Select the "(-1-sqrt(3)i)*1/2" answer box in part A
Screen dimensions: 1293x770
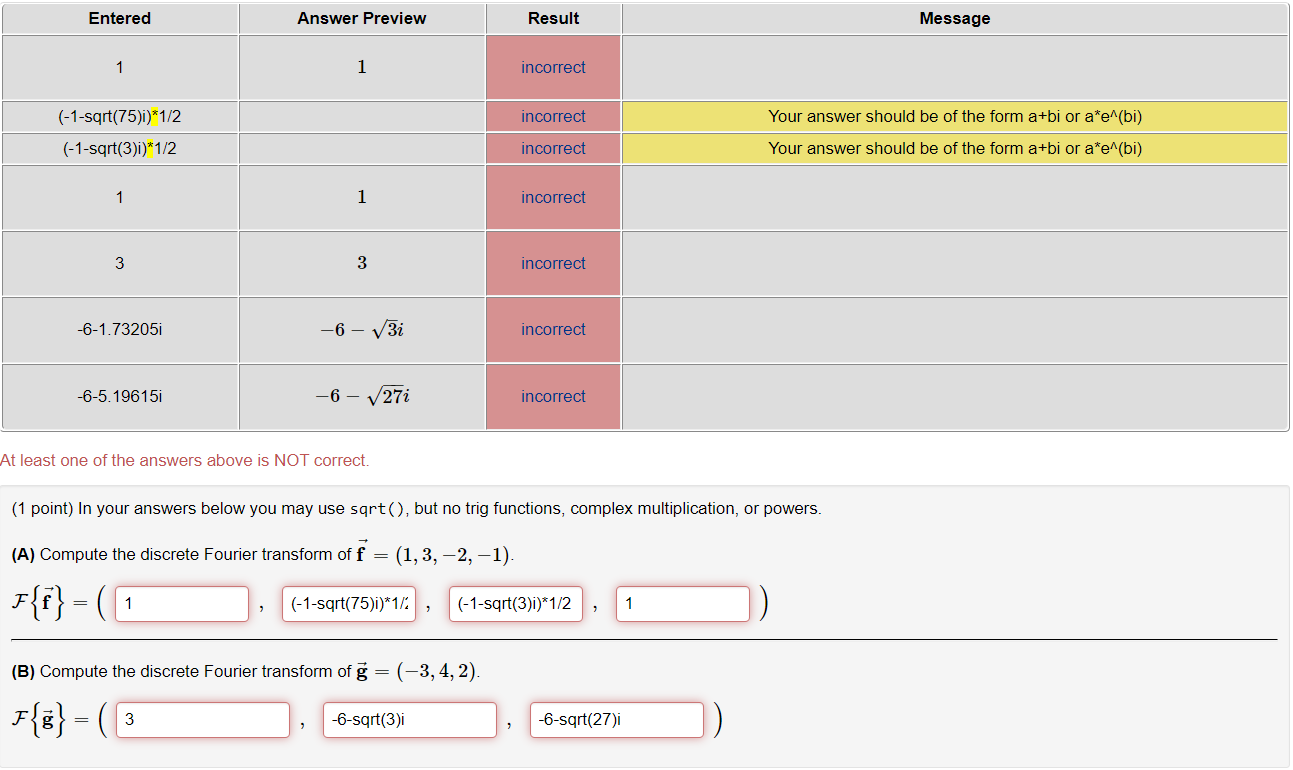click(x=516, y=603)
